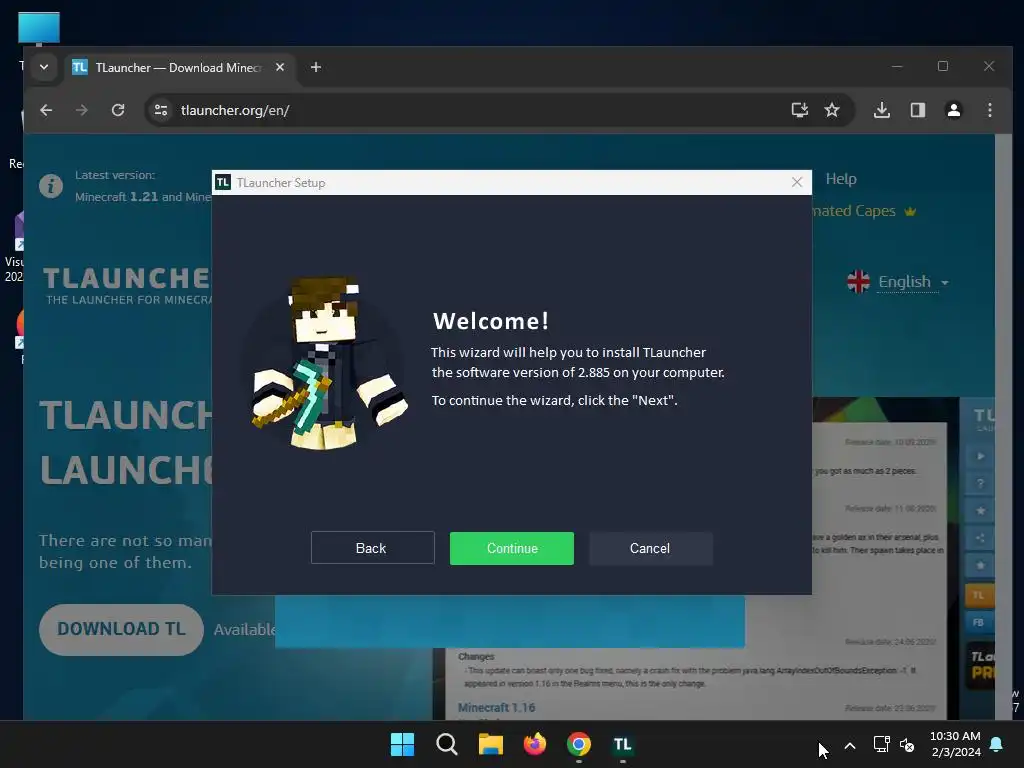The image size is (1024, 768).
Task: Click the green Continue button
Action: [511, 548]
